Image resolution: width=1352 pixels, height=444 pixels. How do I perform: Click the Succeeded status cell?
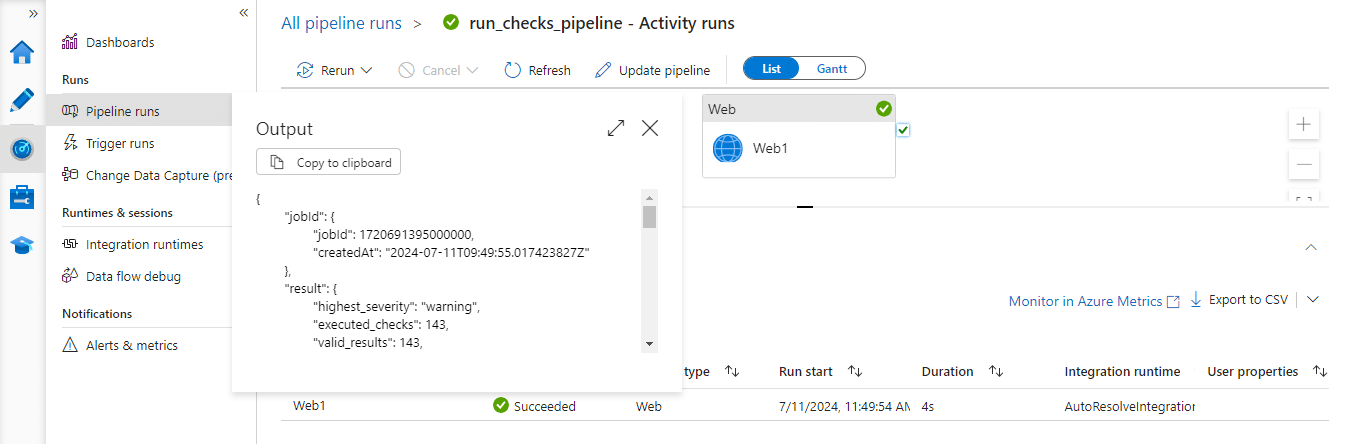coord(534,406)
